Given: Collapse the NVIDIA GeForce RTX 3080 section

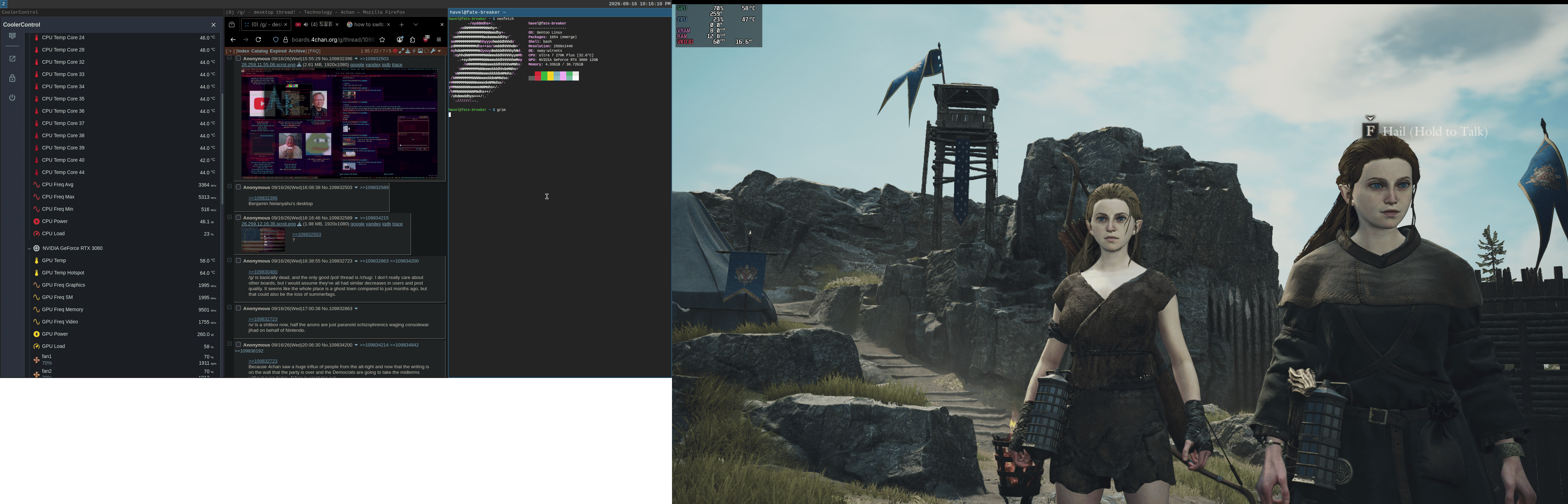Looking at the screenshot, I should (29, 248).
